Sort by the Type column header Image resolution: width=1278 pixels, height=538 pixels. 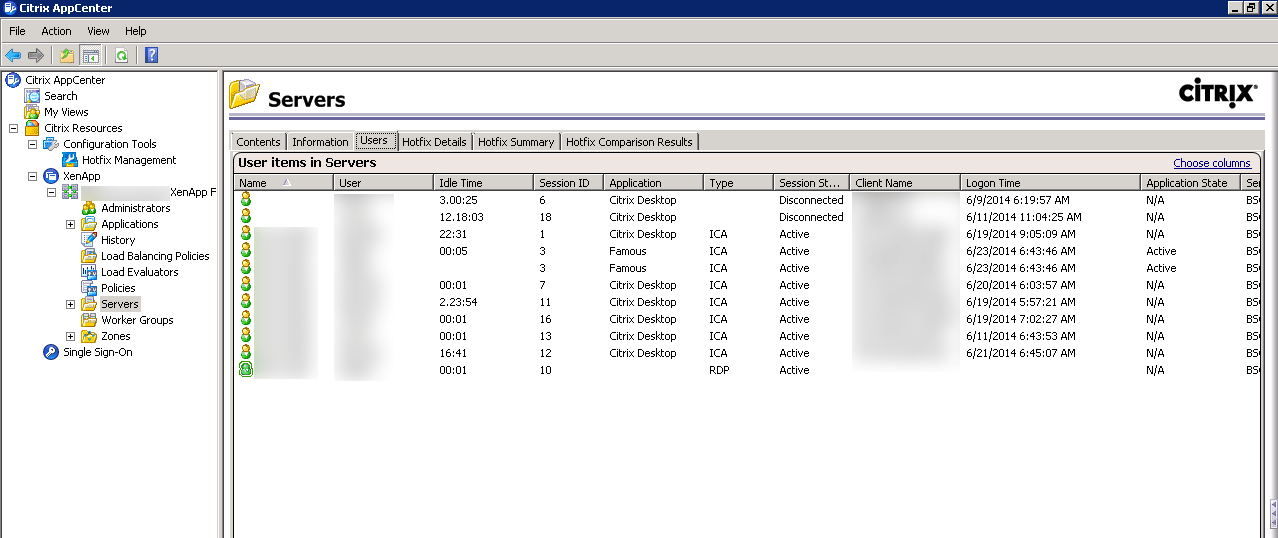[738, 183]
